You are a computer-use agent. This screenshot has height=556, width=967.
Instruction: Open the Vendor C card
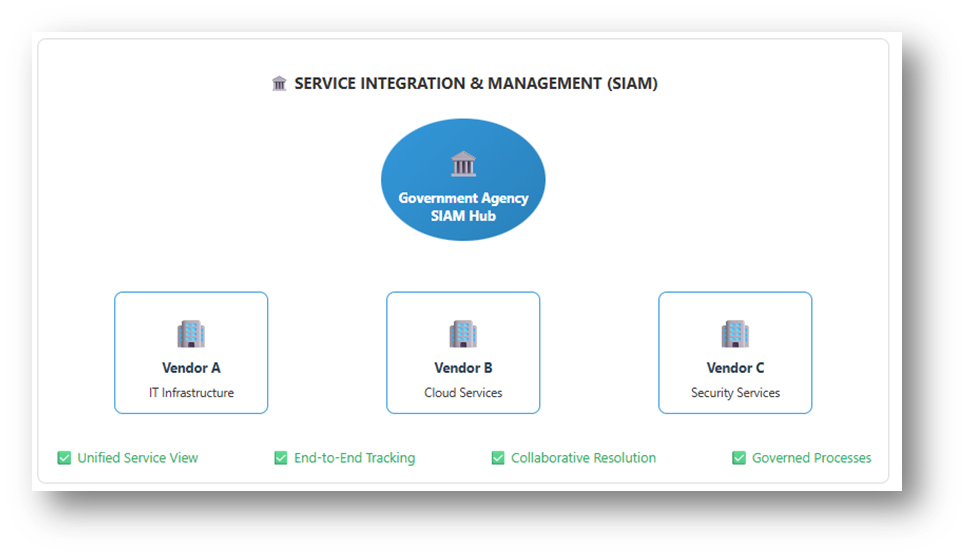click(x=735, y=353)
